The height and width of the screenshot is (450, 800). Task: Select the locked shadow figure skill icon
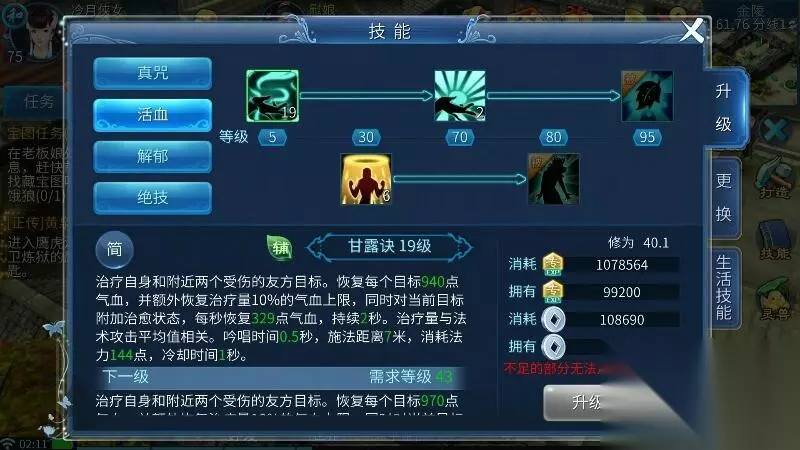click(x=554, y=179)
